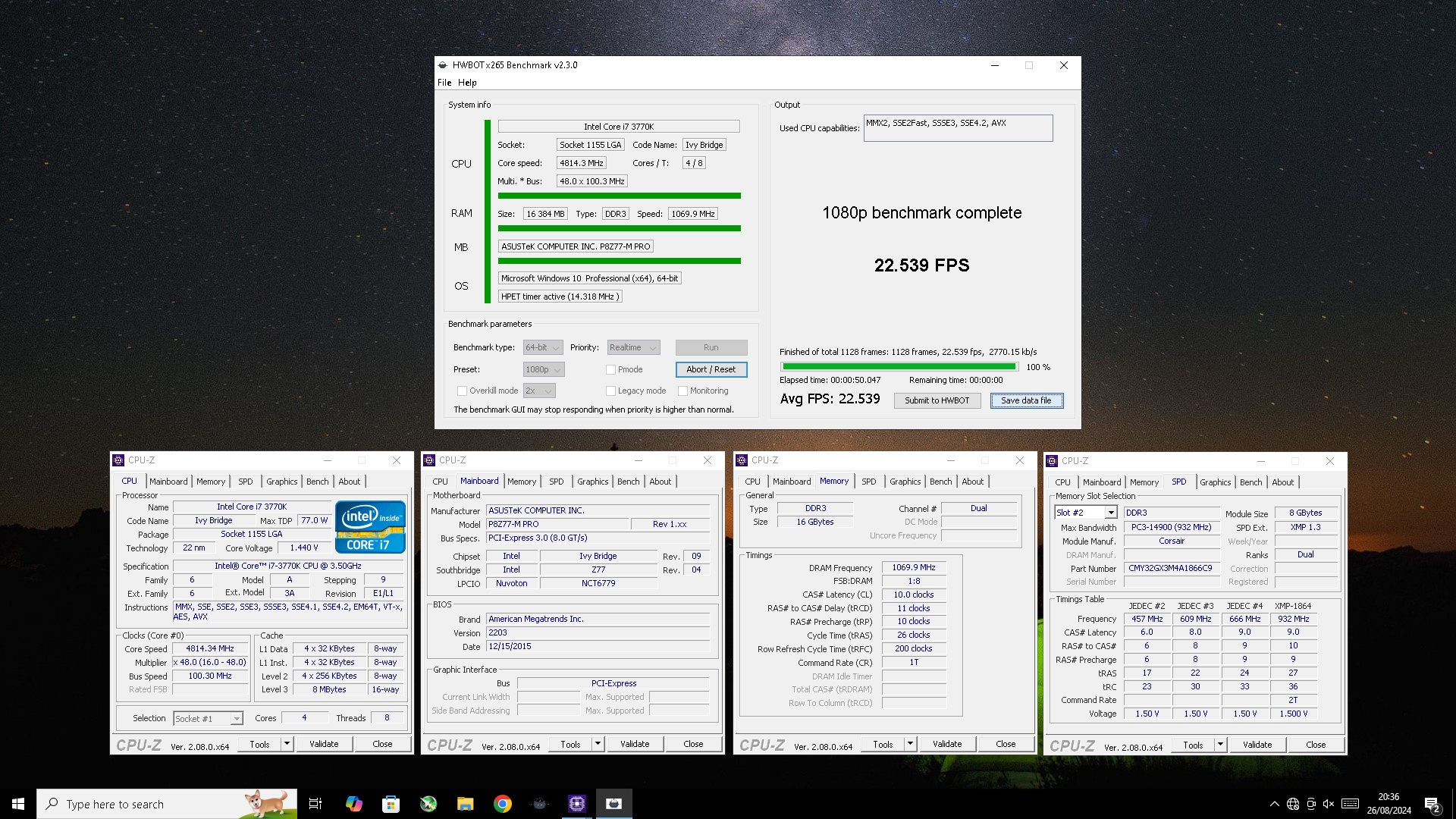1456x819 pixels.
Task: Open File Explorer from the taskbar
Action: [466, 804]
